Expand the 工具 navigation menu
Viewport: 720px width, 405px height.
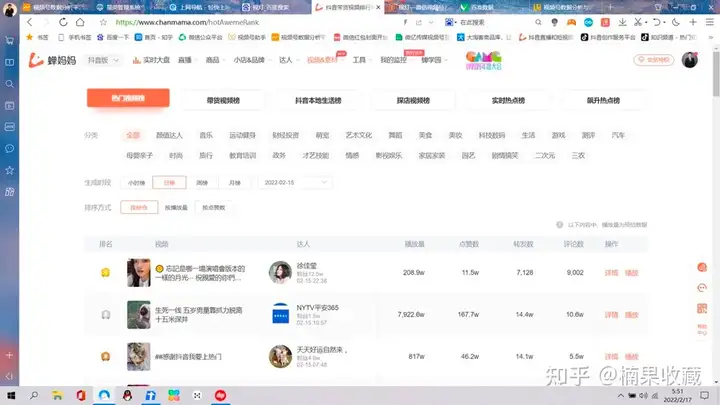tap(362, 60)
